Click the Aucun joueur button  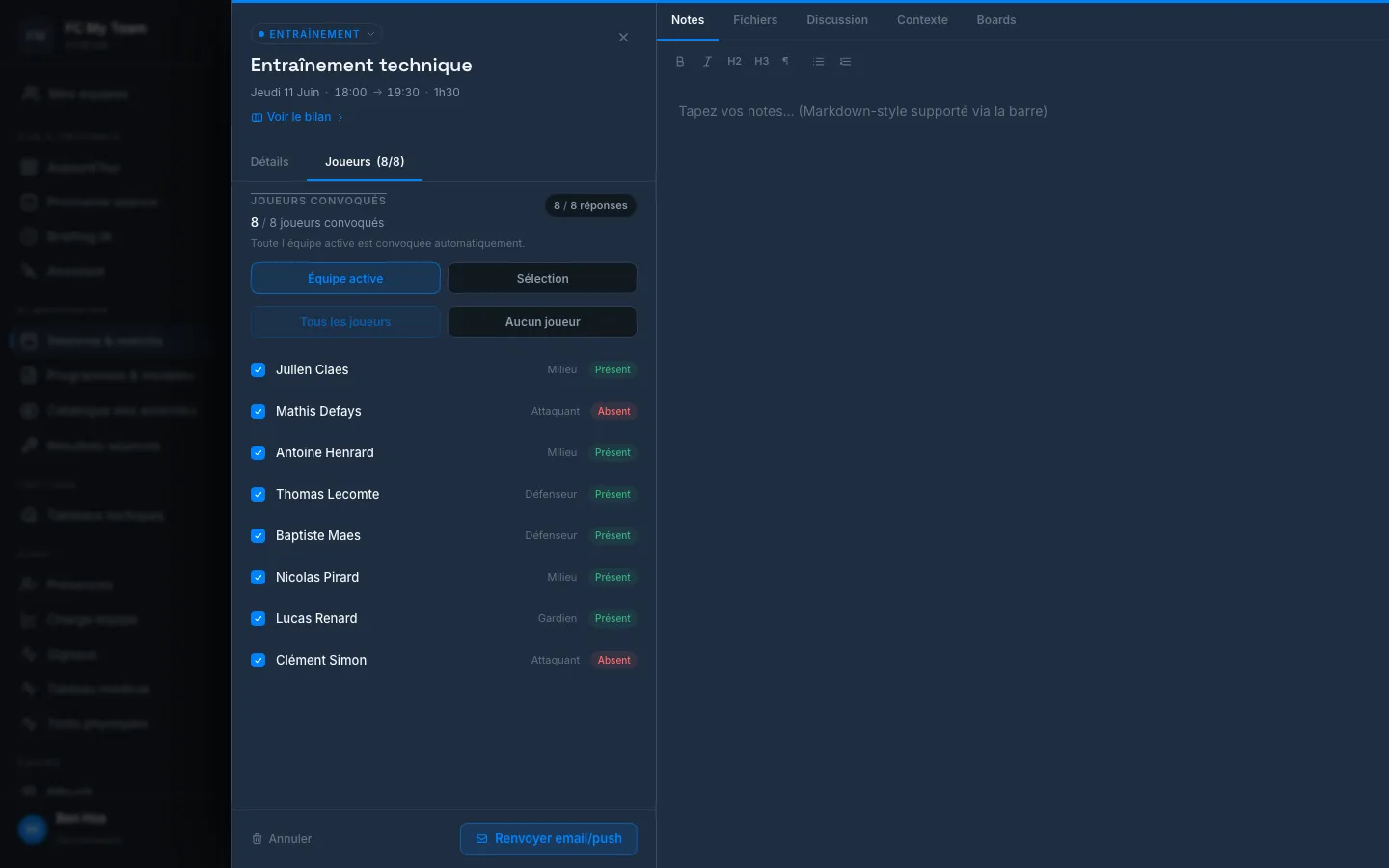[x=542, y=322]
